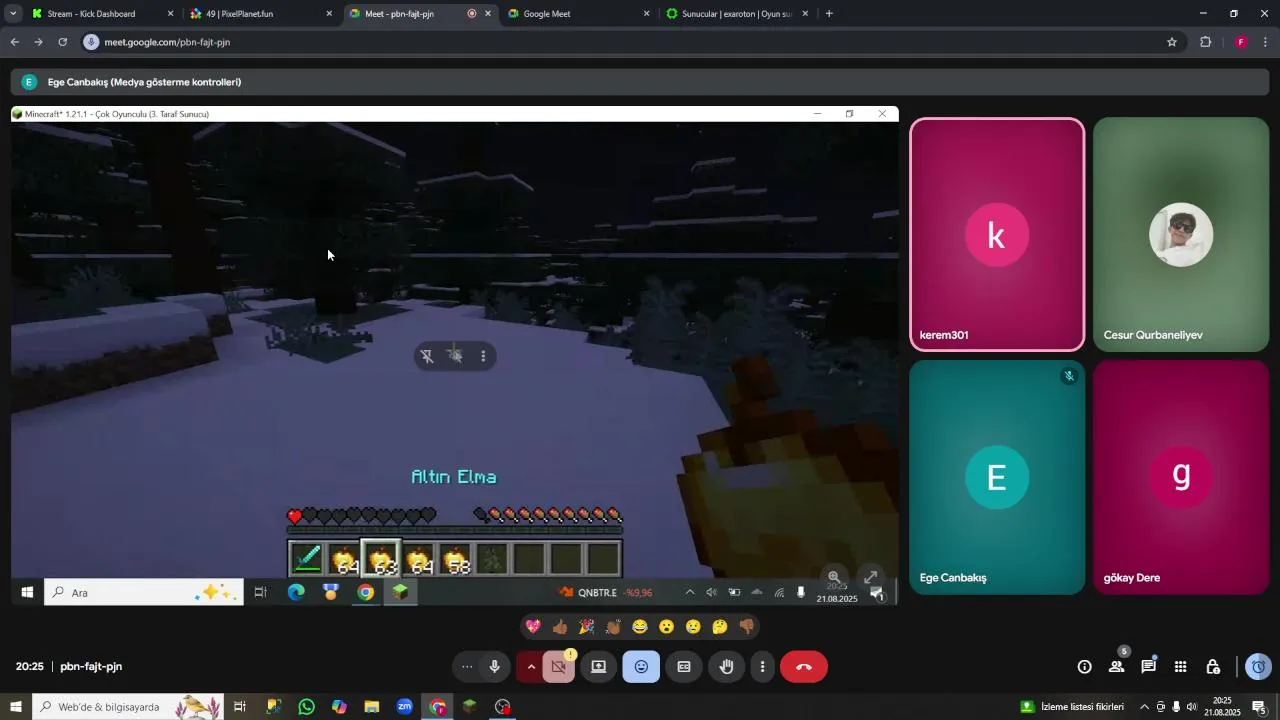Image resolution: width=1280 pixels, height=720 pixels.
Task: Click the taskbar search box Web'de & bilgisayarda
Action: 128,707
